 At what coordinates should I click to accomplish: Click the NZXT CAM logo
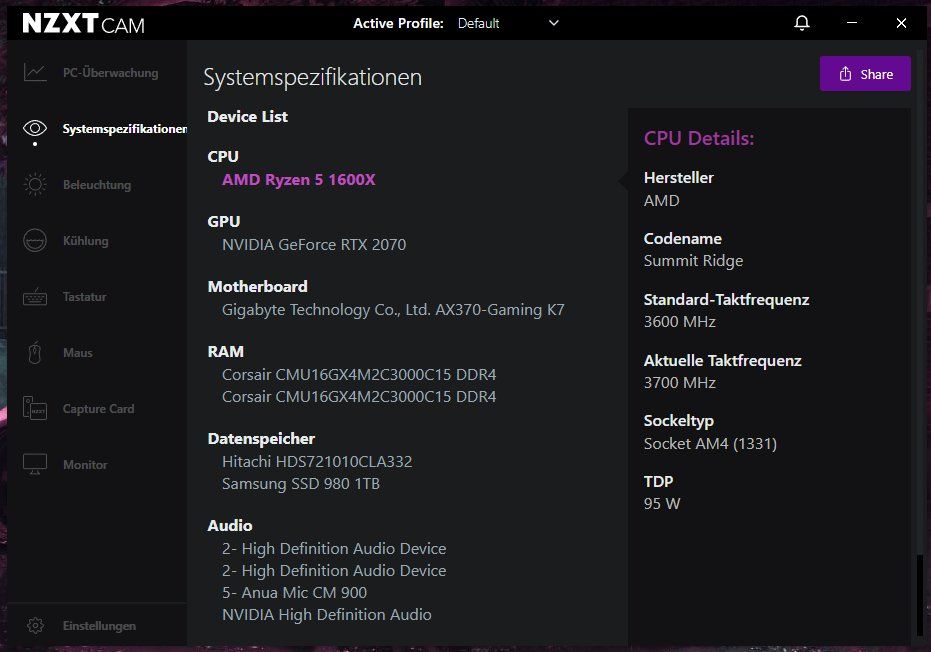click(x=83, y=24)
